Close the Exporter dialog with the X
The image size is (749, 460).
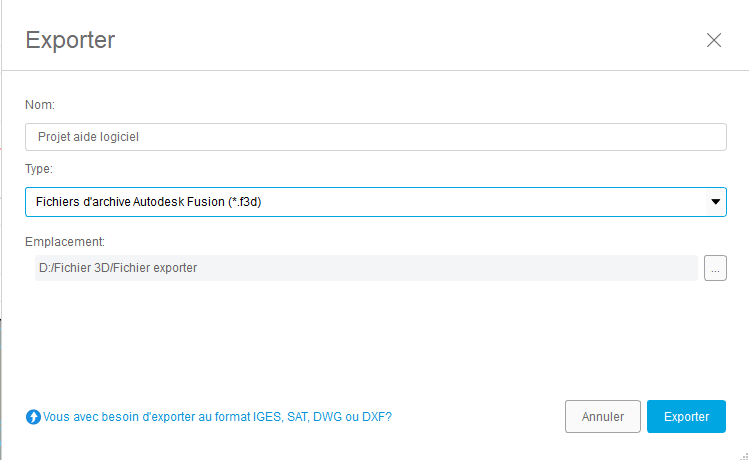714,41
